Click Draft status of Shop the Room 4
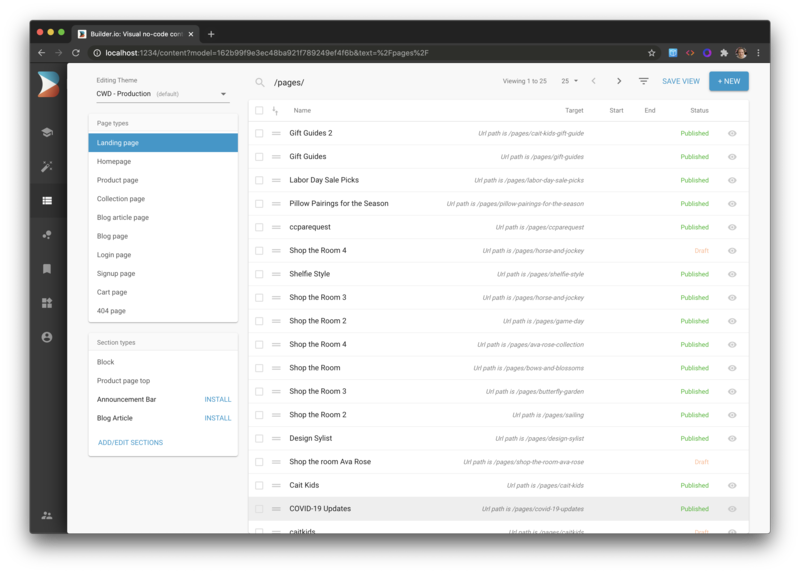 702,251
